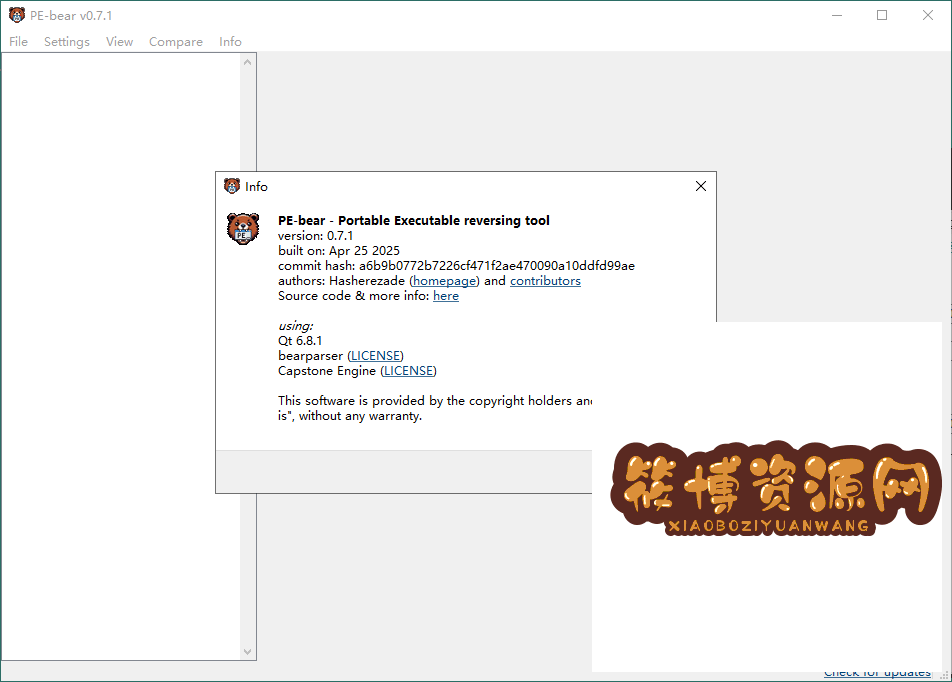
Task: Open the View menu
Action: pos(119,41)
